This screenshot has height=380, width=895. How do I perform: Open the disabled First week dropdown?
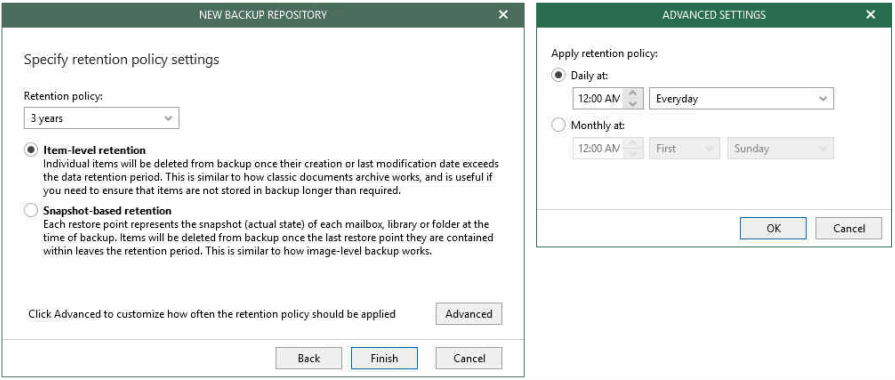click(684, 148)
